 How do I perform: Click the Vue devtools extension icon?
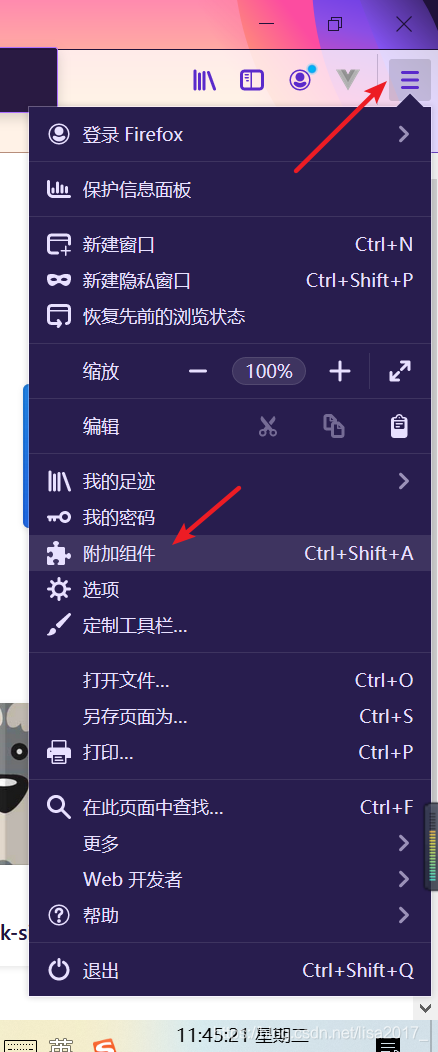click(x=348, y=80)
